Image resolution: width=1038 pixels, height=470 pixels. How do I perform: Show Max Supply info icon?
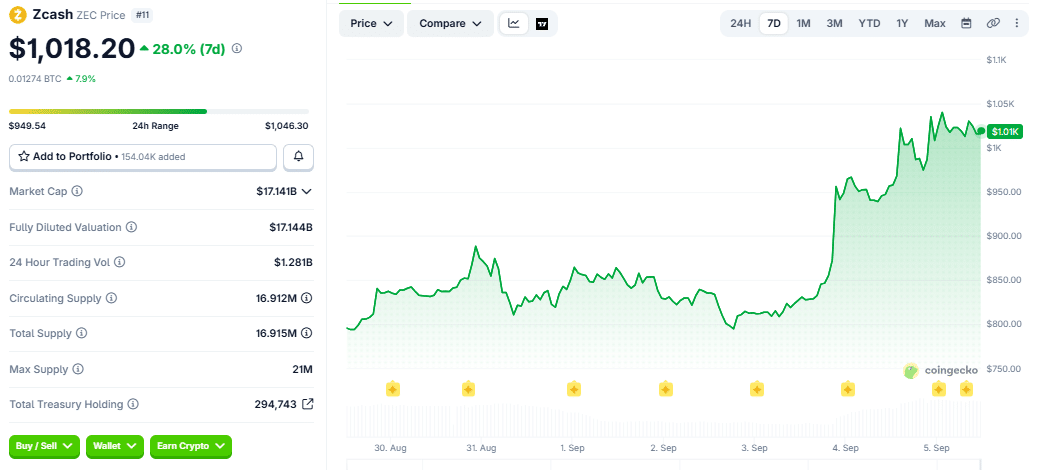78,369
